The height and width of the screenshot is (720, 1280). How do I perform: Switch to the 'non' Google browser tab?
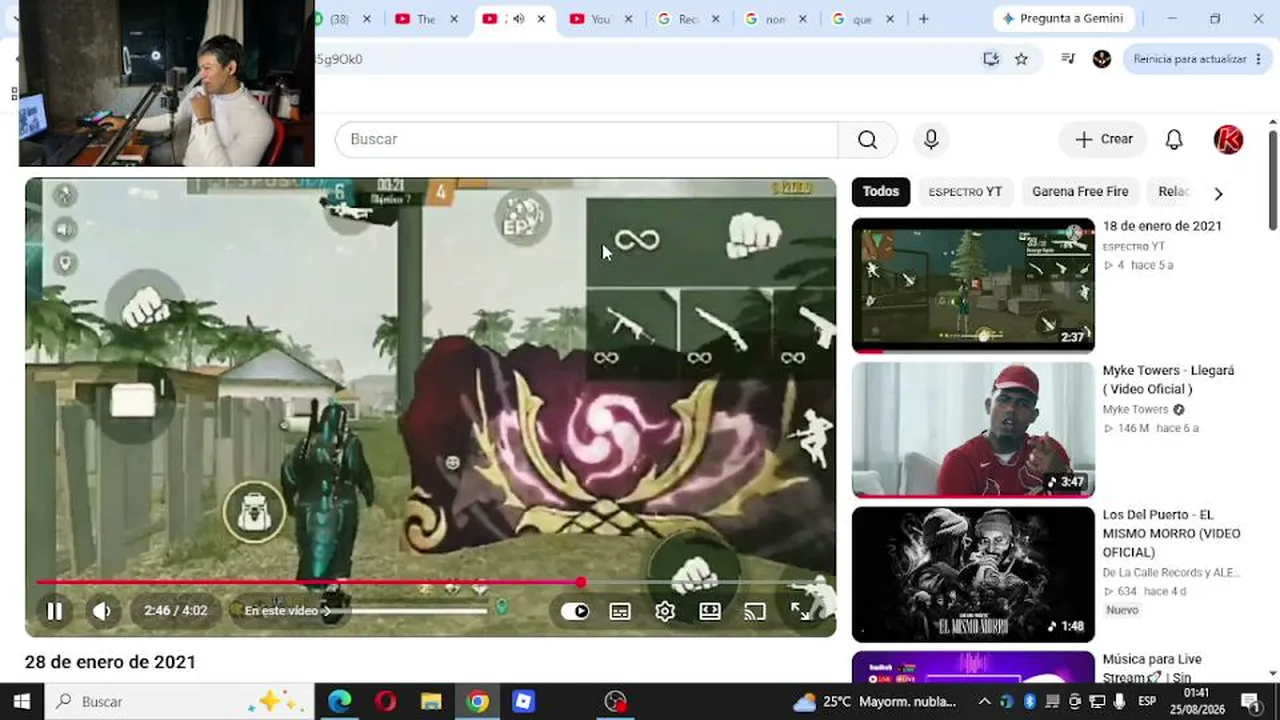775,19
